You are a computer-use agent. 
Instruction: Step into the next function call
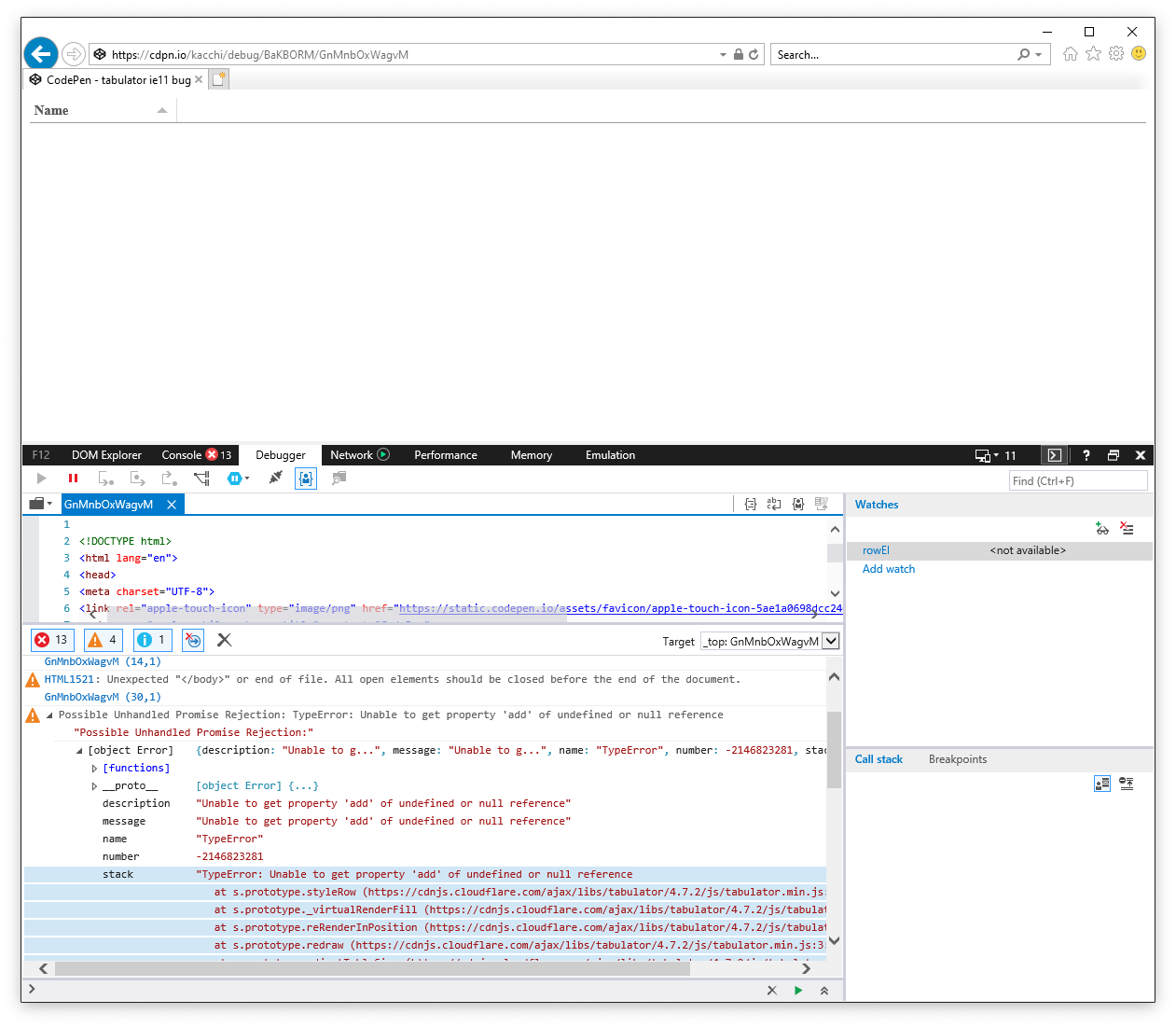(x=105, y=478)
